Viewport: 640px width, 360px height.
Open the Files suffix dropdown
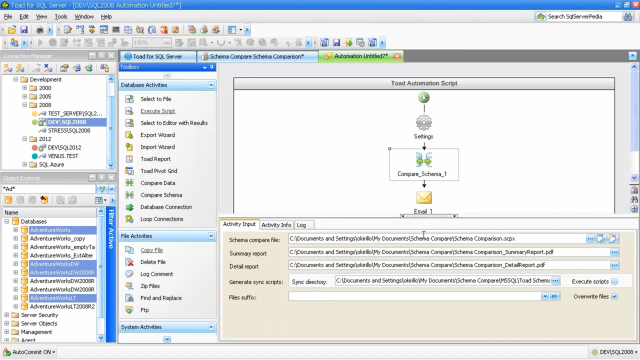click(545, 297)
